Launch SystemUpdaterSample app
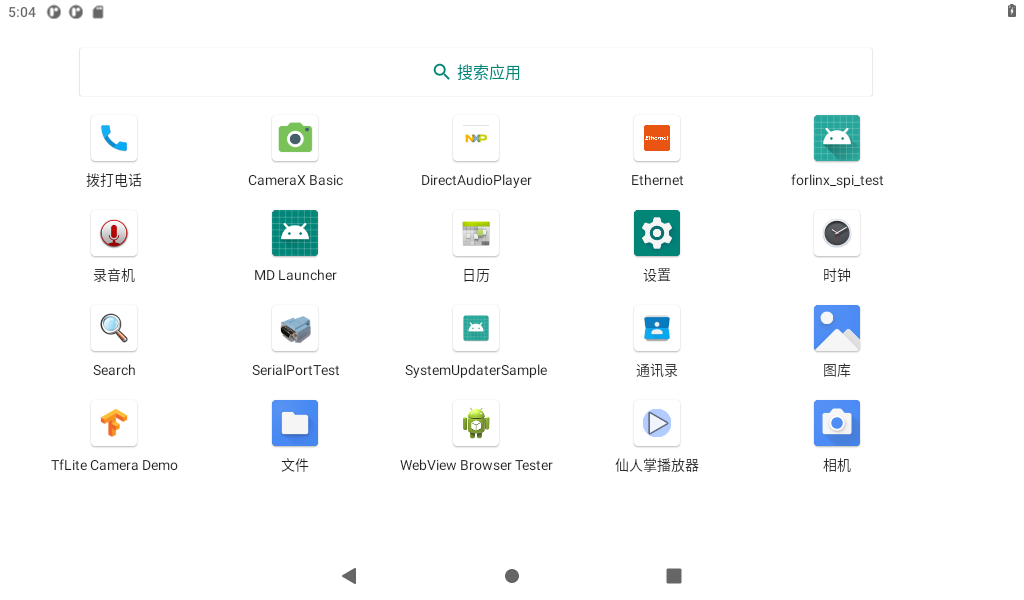 (476, 328)
